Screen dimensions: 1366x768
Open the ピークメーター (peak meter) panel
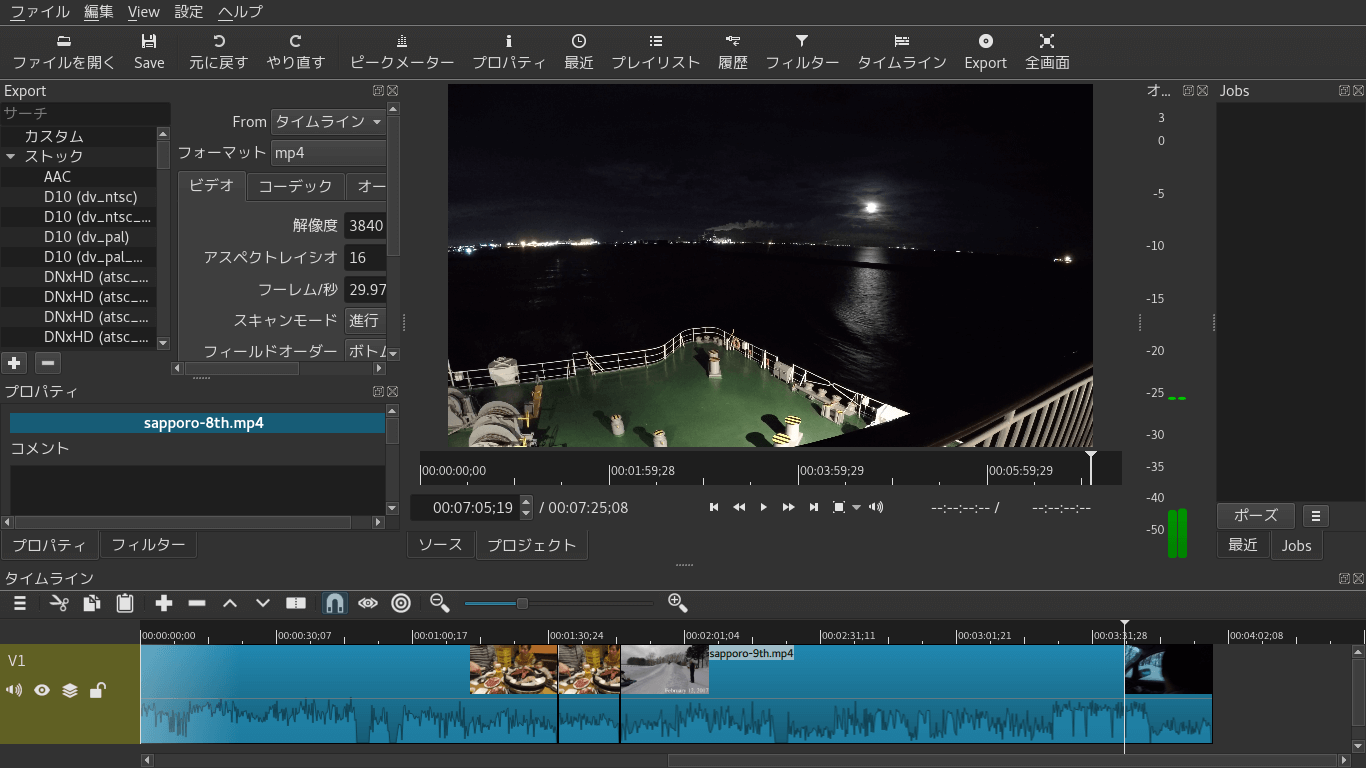click(402, 52)
